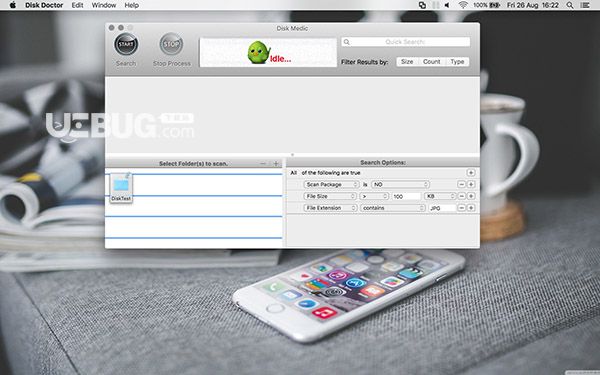
Task: Add a rule next to 'All of the following'
Action: pos(471,173)
